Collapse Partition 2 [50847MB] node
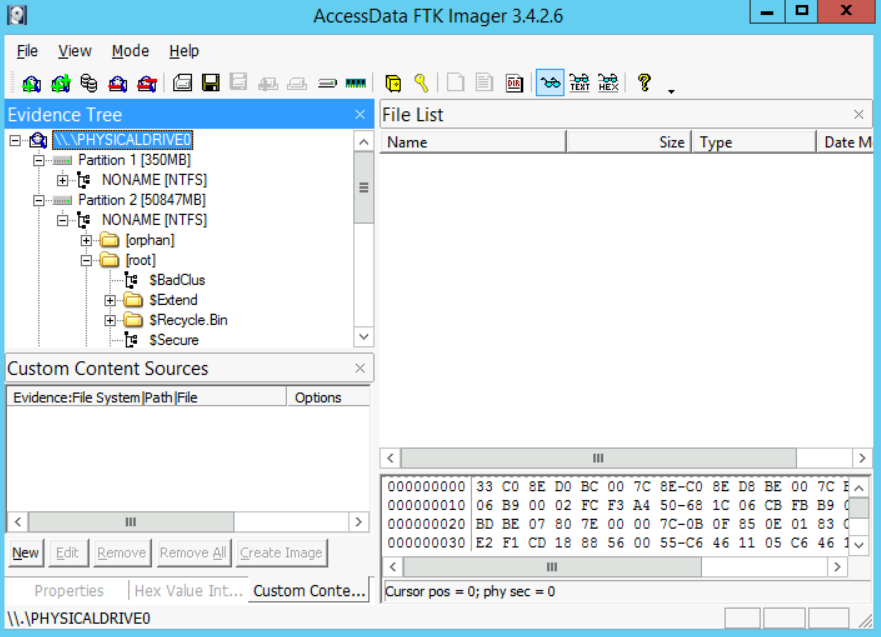The image size is (881, 637). pos(38,200)
